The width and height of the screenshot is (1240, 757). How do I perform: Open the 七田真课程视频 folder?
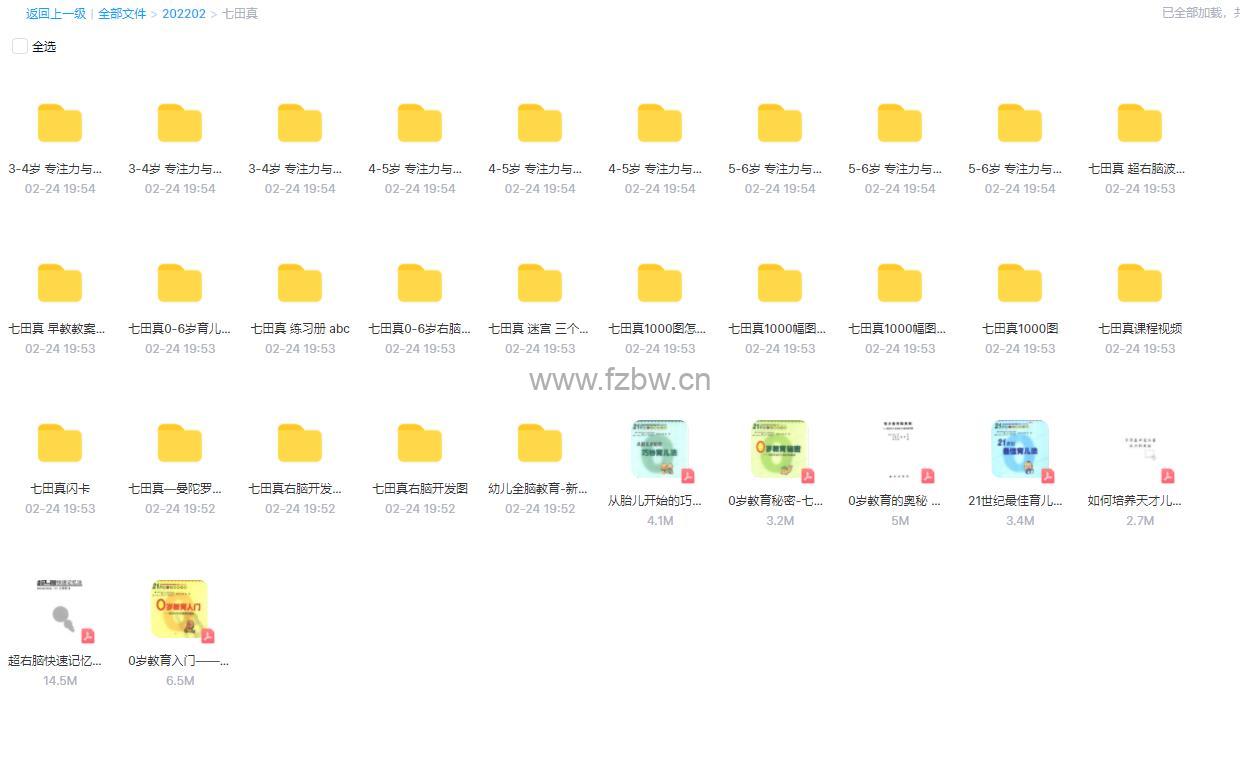(1139, 284)
